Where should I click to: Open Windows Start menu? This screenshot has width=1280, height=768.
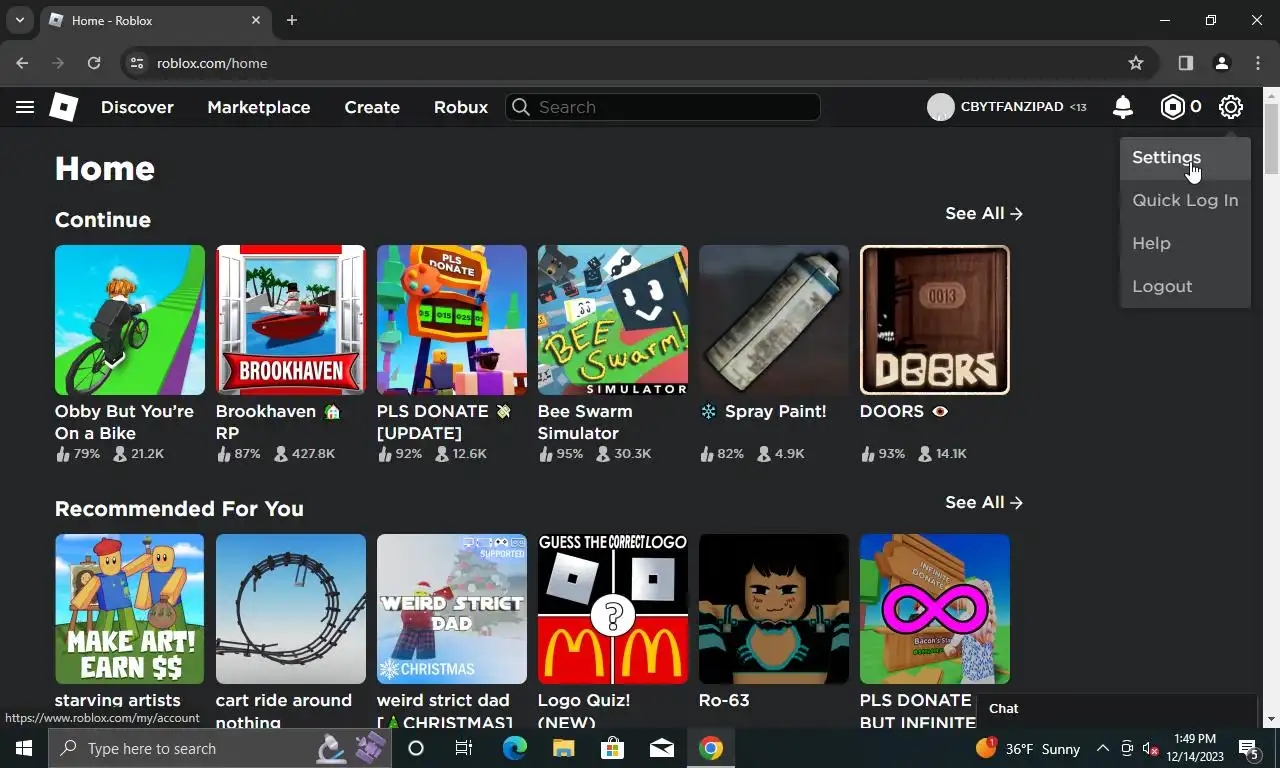tap(24, 748)
